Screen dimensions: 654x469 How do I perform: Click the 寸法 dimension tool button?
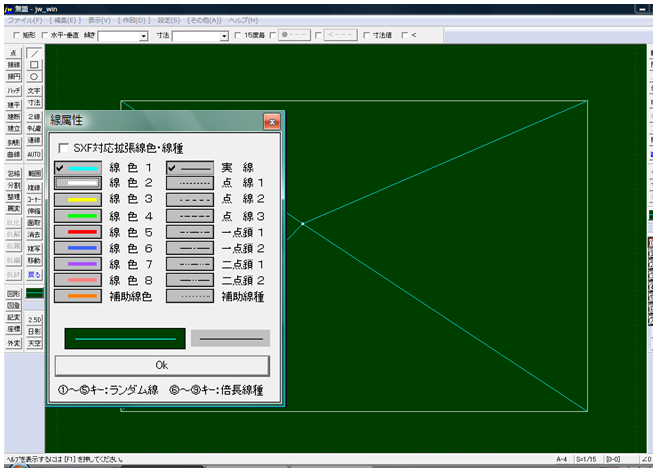[34, 102]
